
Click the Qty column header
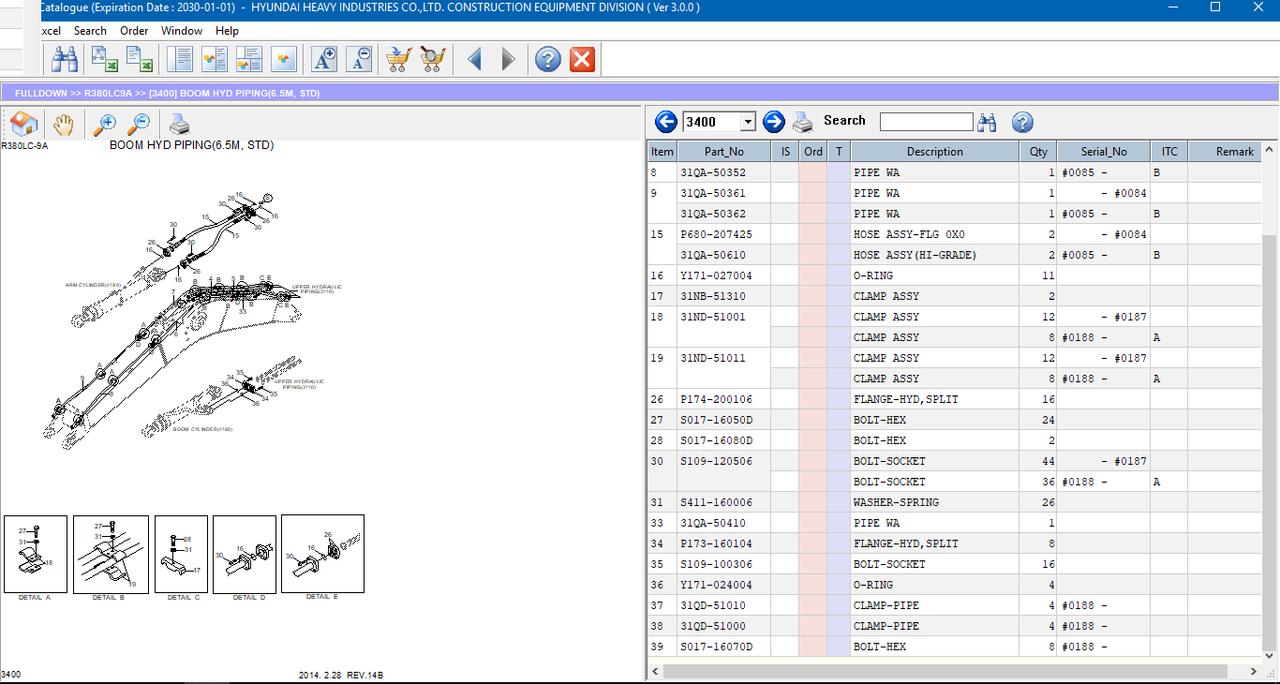1039,152
